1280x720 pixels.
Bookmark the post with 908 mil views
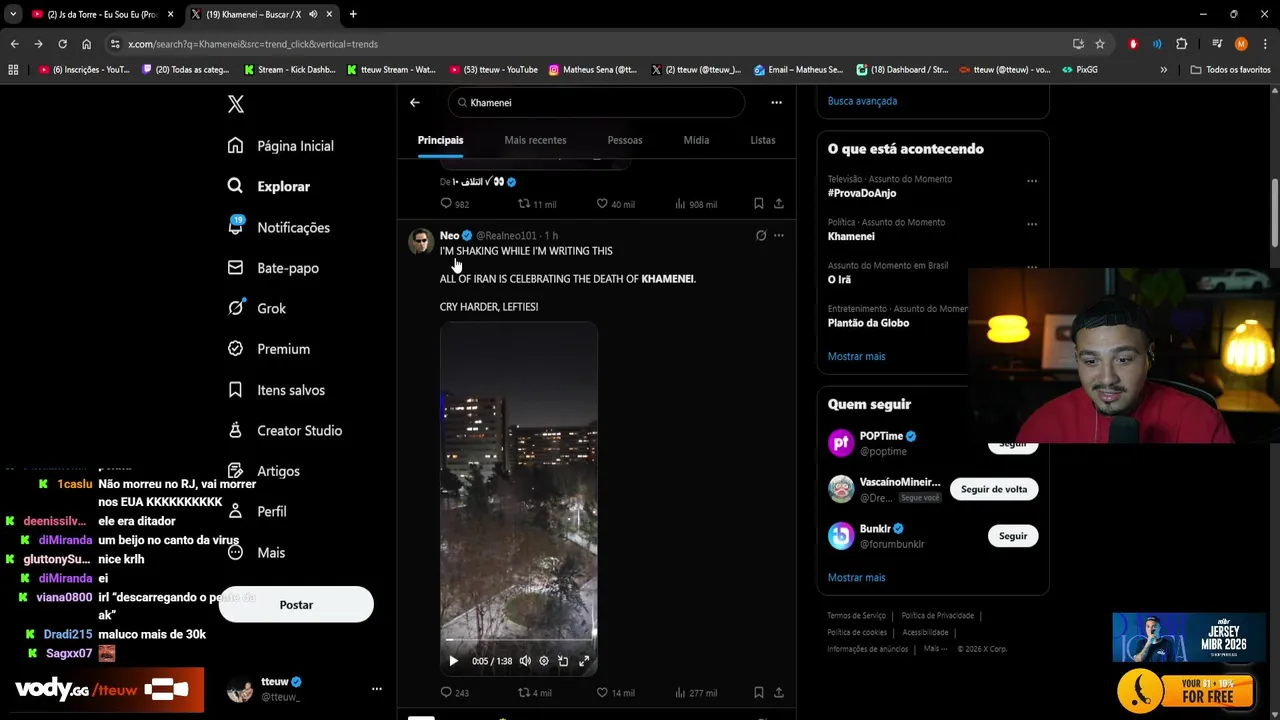[759, 204]
